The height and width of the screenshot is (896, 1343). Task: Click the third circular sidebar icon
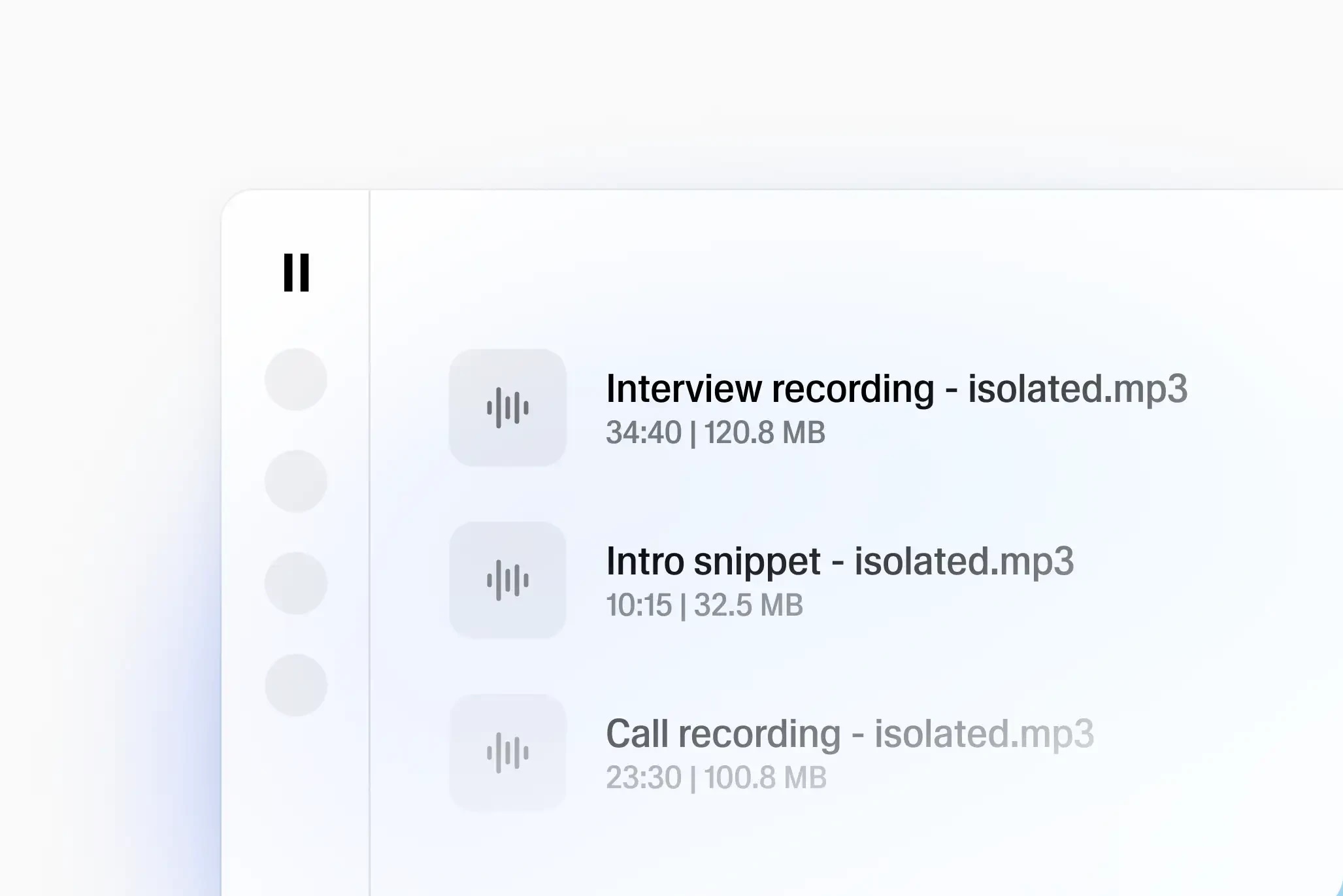(295, 581)
